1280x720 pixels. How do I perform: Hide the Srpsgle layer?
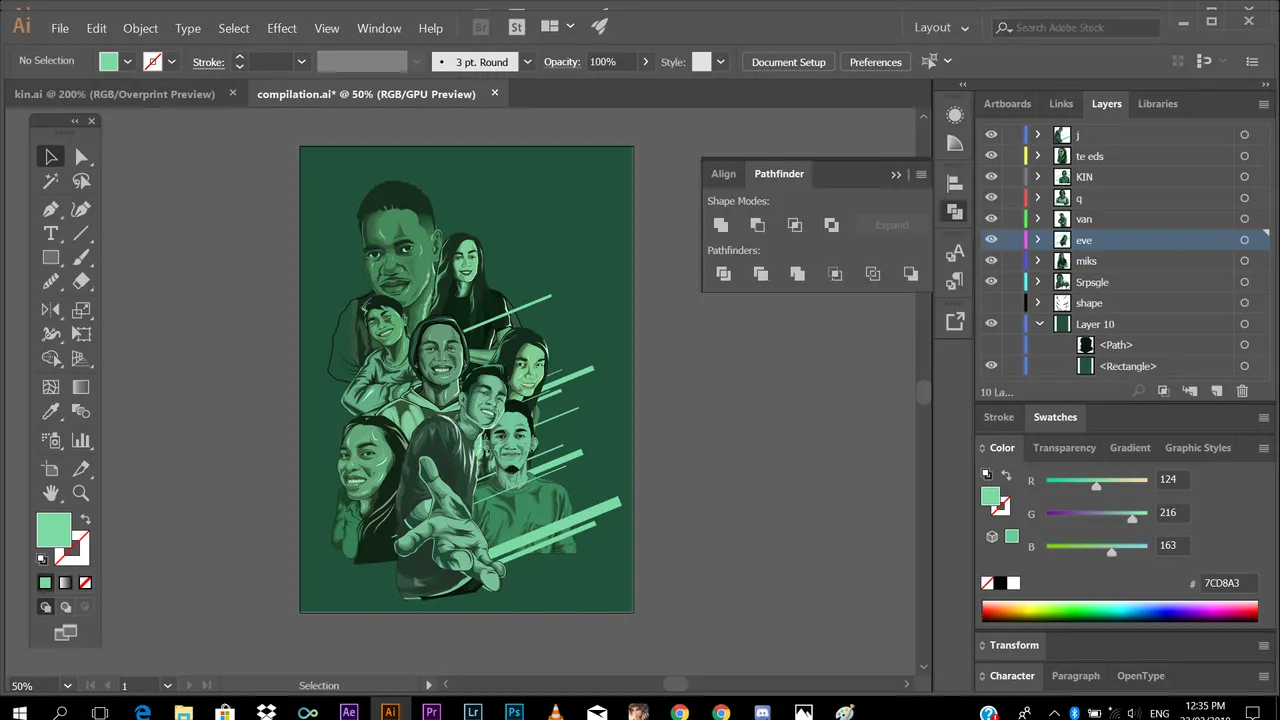991,282
